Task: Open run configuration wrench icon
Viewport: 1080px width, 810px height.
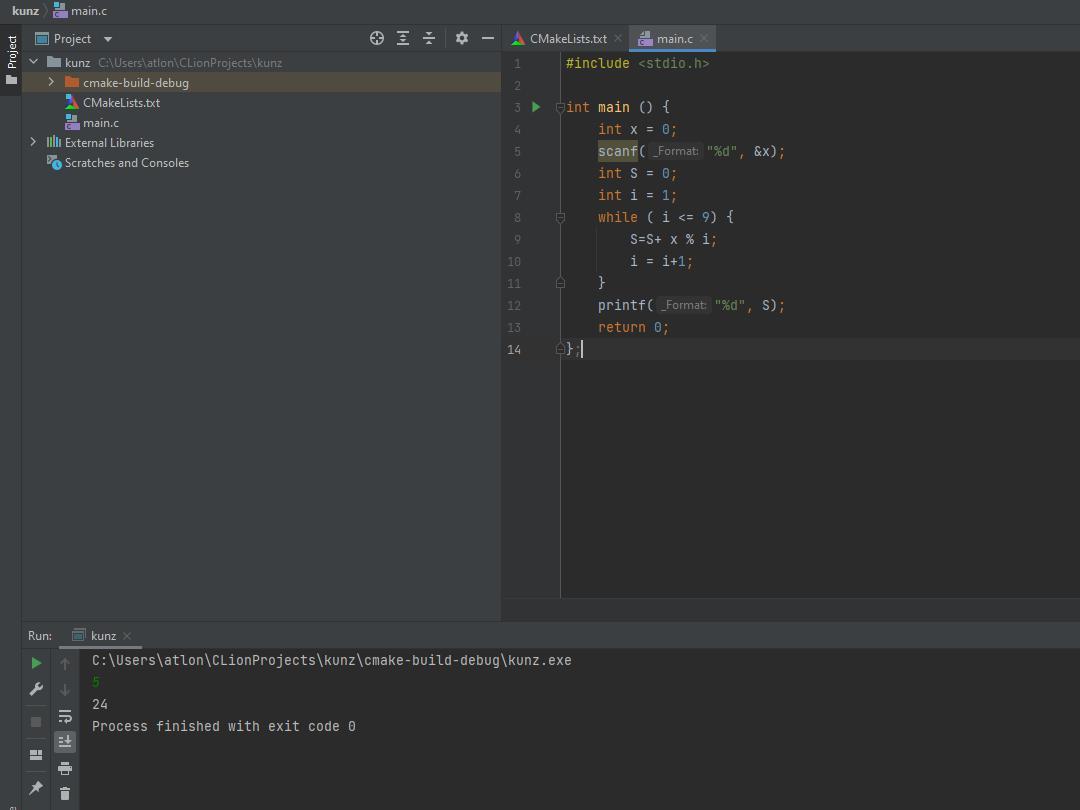Action: click(x=36, y=689)
